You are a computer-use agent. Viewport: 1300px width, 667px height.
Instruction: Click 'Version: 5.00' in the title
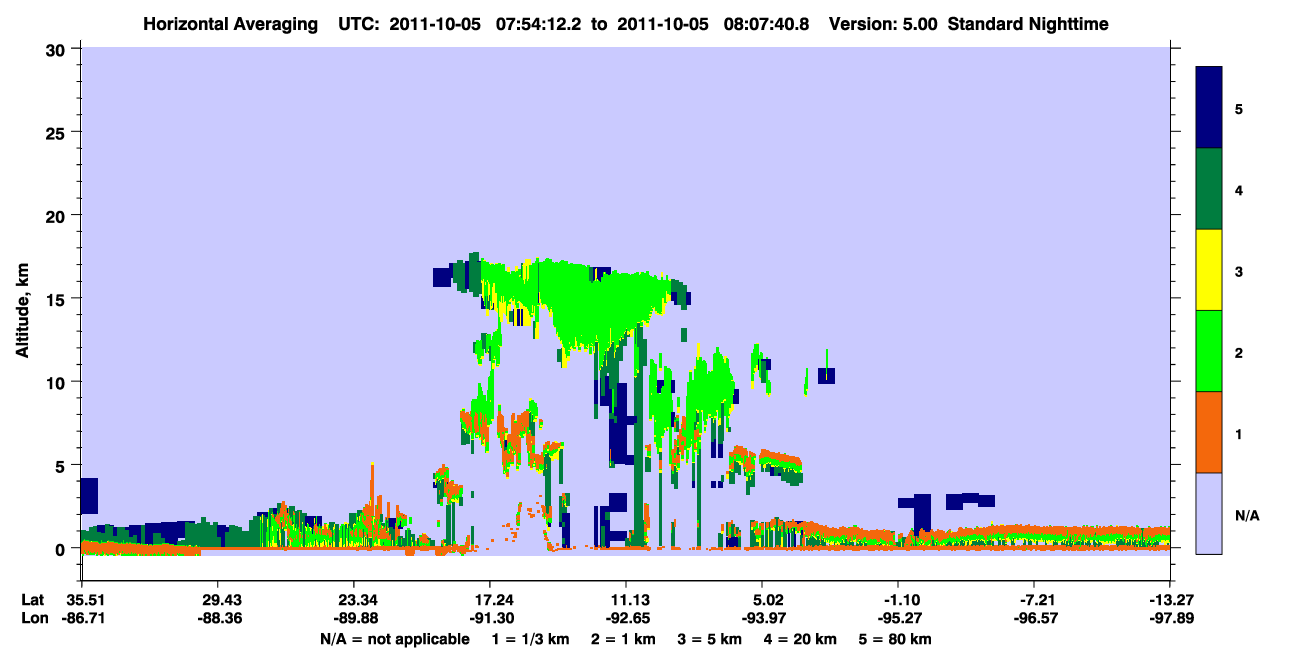(881, 23)
